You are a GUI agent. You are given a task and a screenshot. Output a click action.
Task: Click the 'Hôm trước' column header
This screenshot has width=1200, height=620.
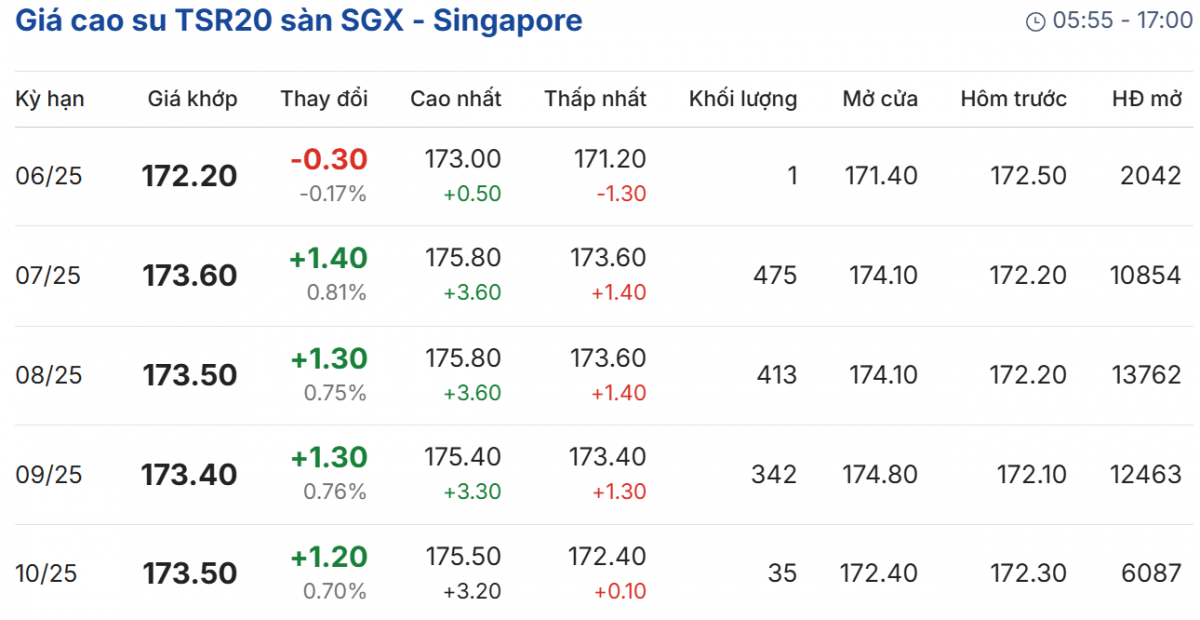point(1013,99)
